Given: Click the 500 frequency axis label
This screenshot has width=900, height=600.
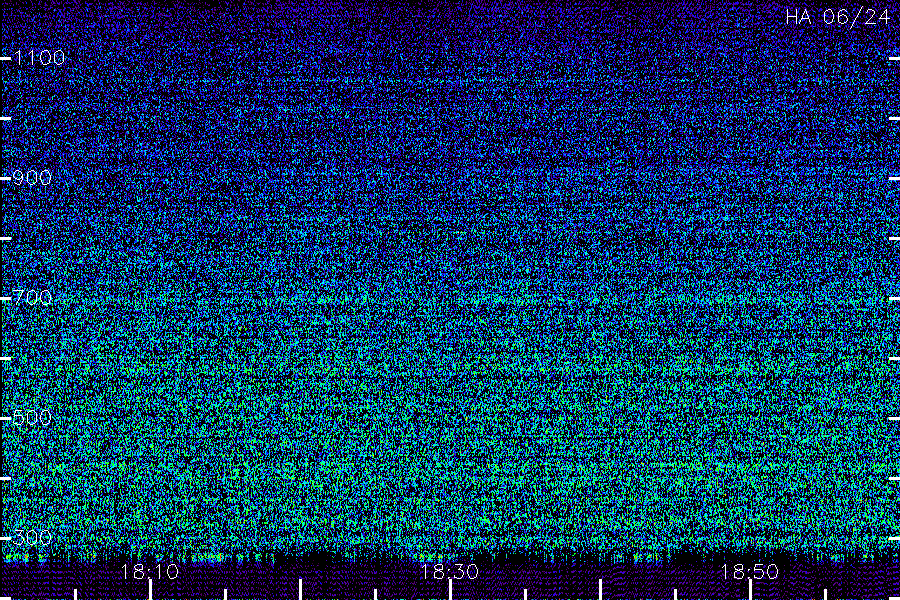Looking at the screenshot, I should pos(32,417).
